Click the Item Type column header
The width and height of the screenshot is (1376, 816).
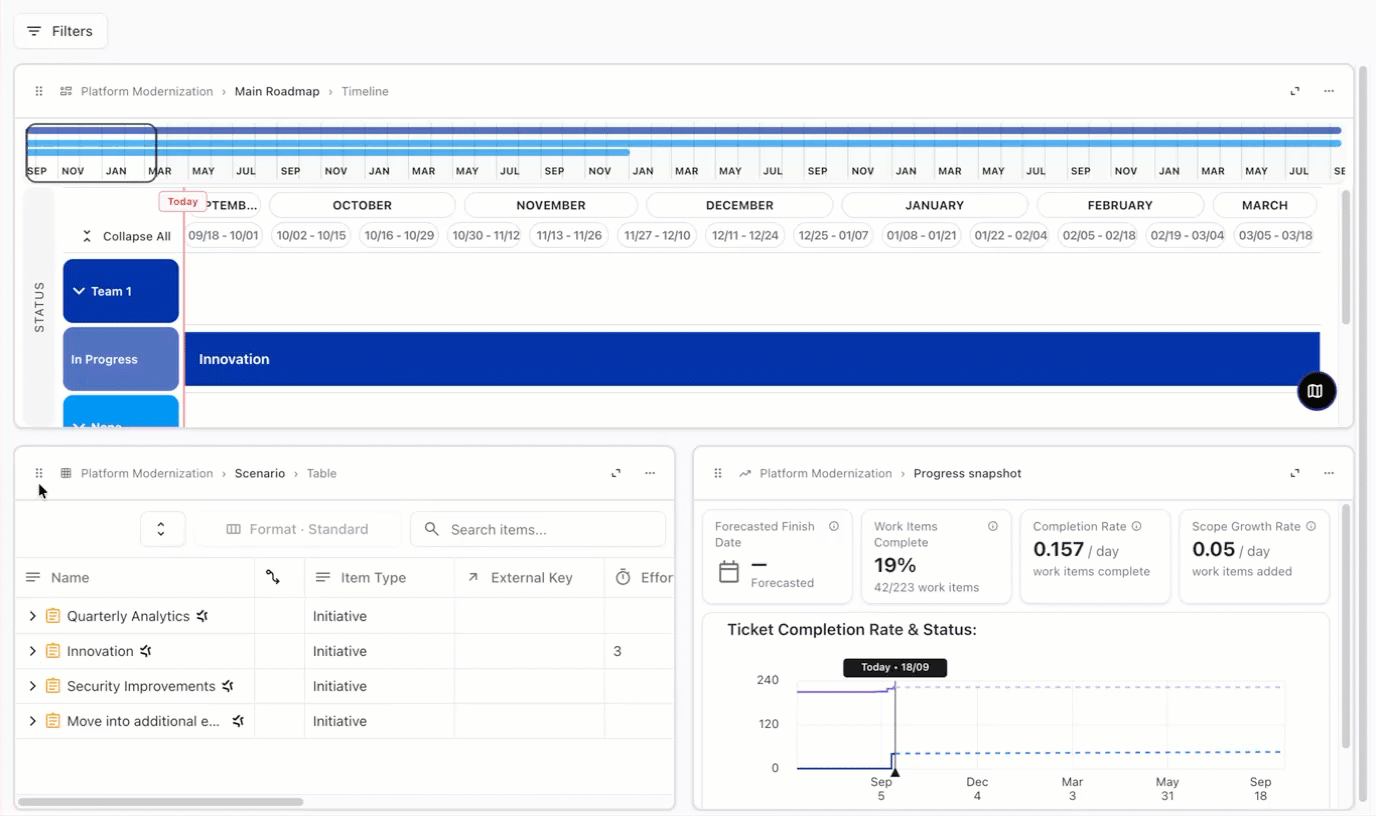coord(380,577)
